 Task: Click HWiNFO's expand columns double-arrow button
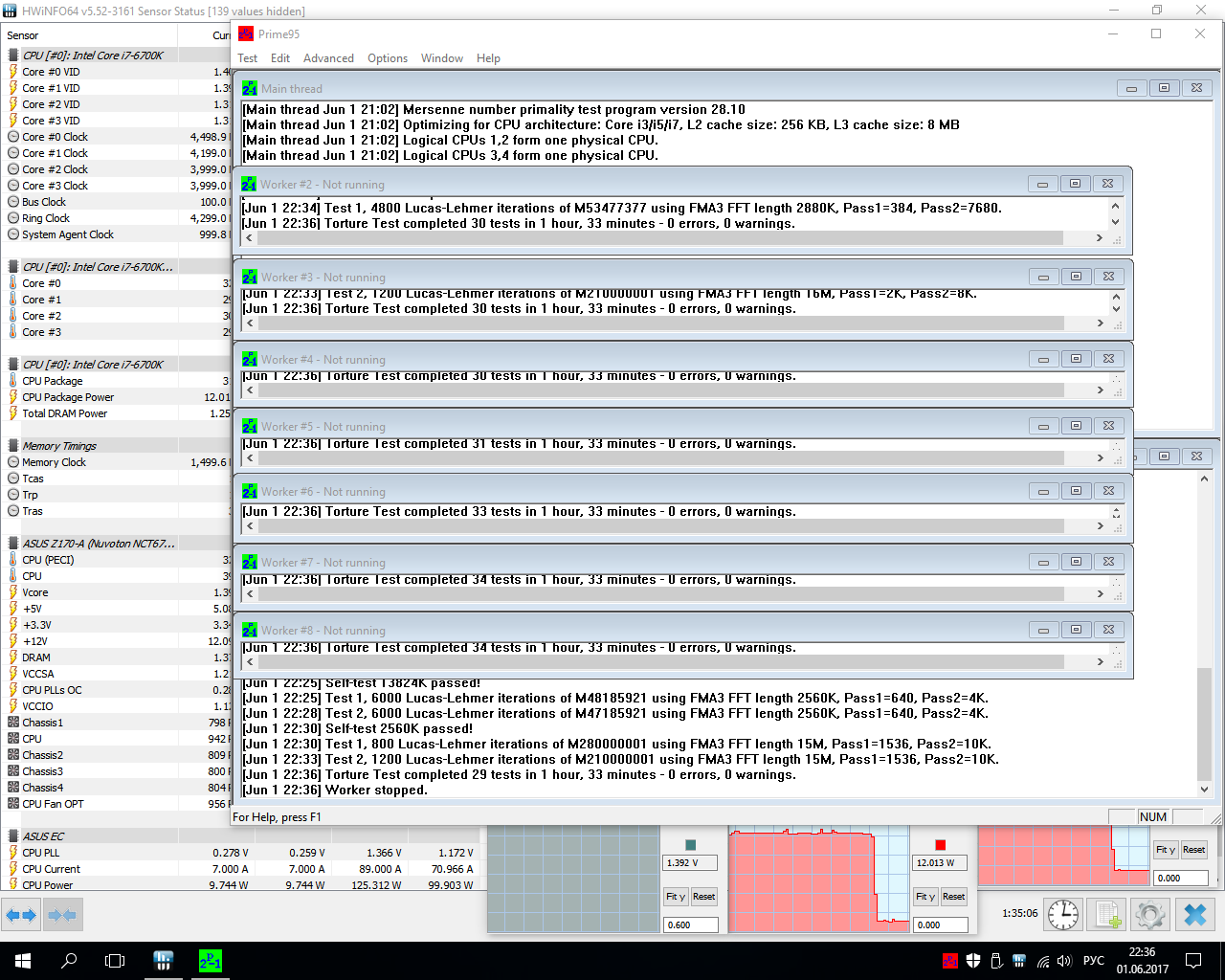click(x=20, y=915)
